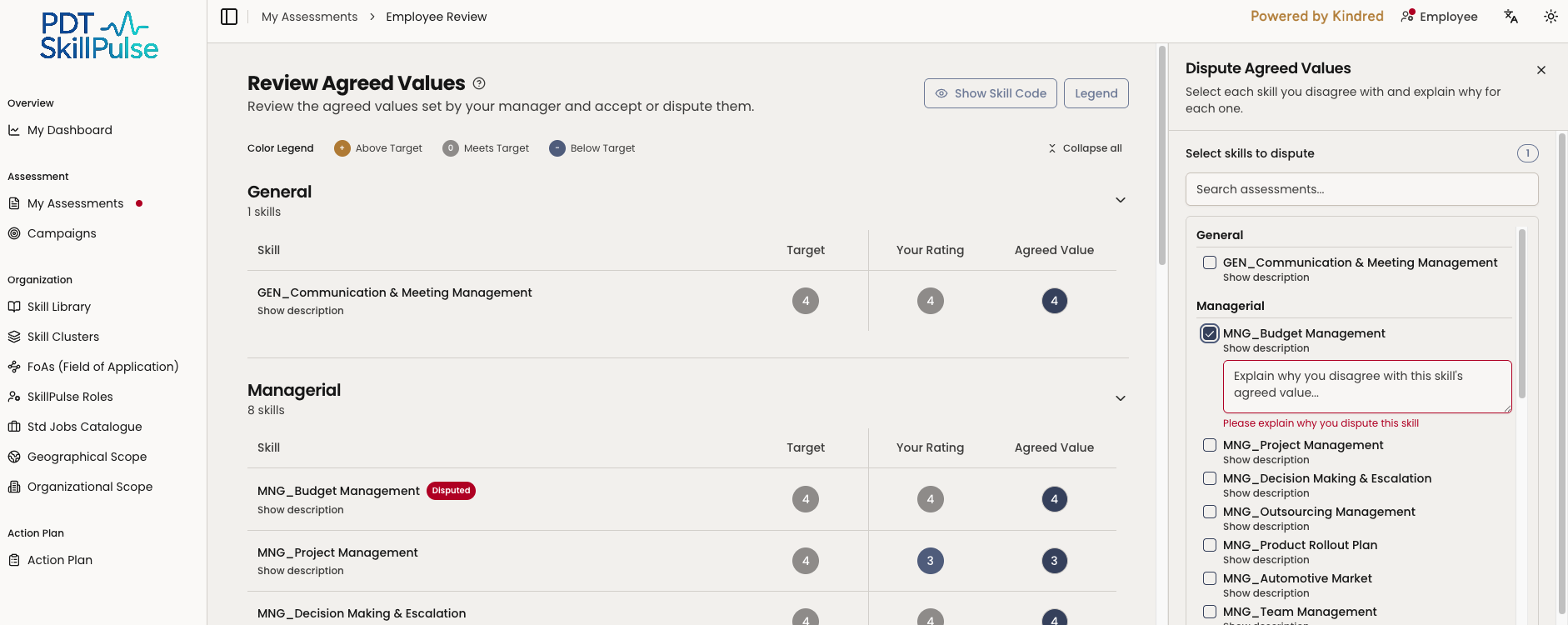Collapse the Managerial section chevron
Viewport: 1568px width, 625px height.
click(x=1121, y=398)
